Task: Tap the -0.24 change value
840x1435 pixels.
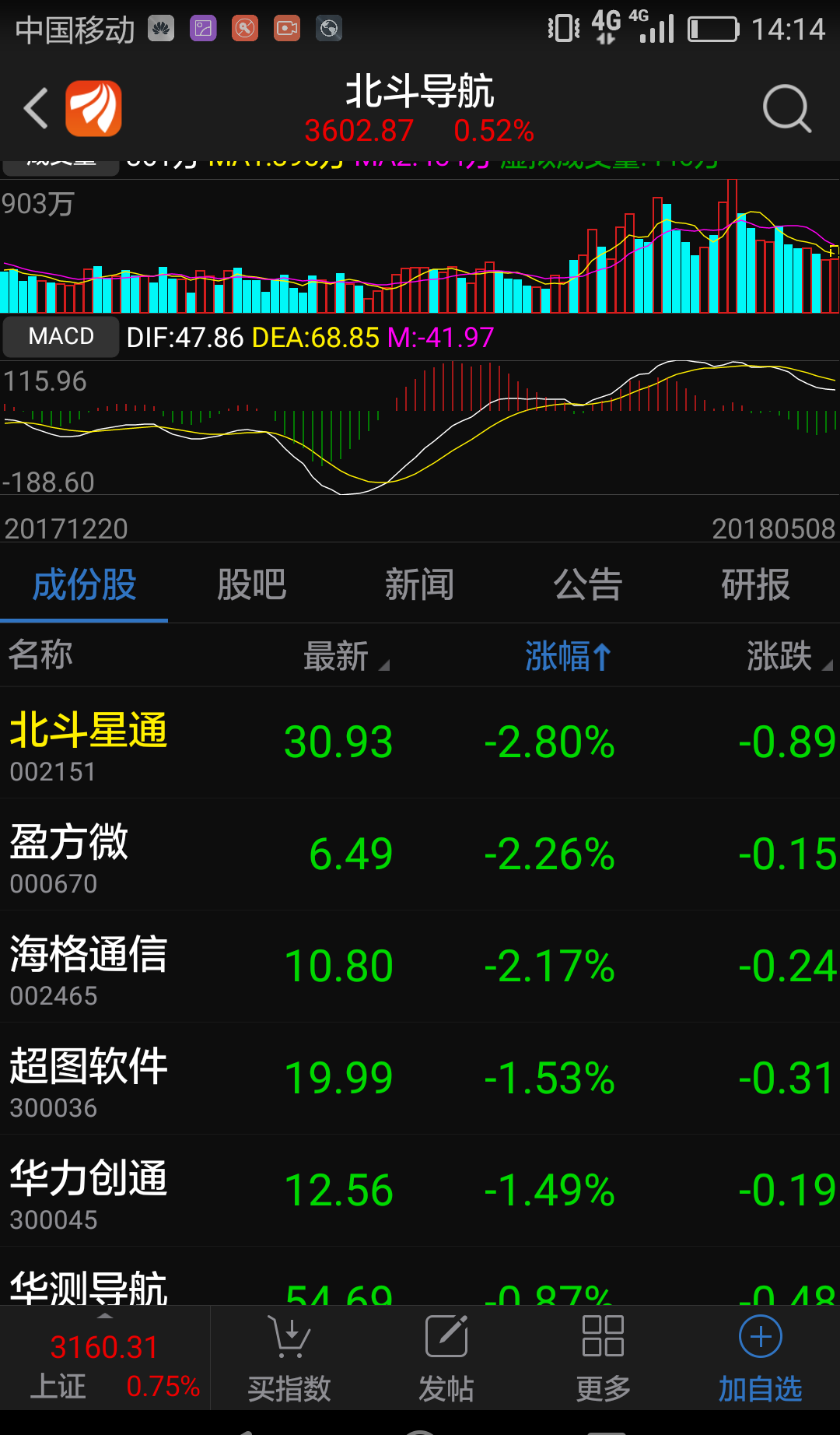Action: pos(787,966)
